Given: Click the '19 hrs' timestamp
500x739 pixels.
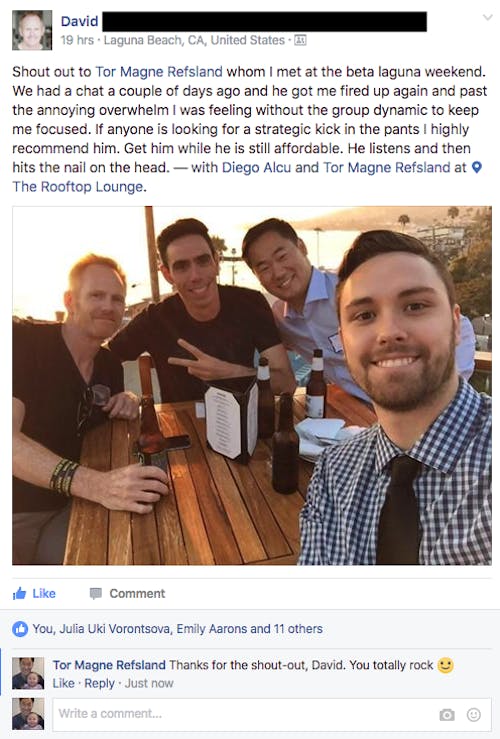Looking at the screenshot, I should click(x=77, y=41).
